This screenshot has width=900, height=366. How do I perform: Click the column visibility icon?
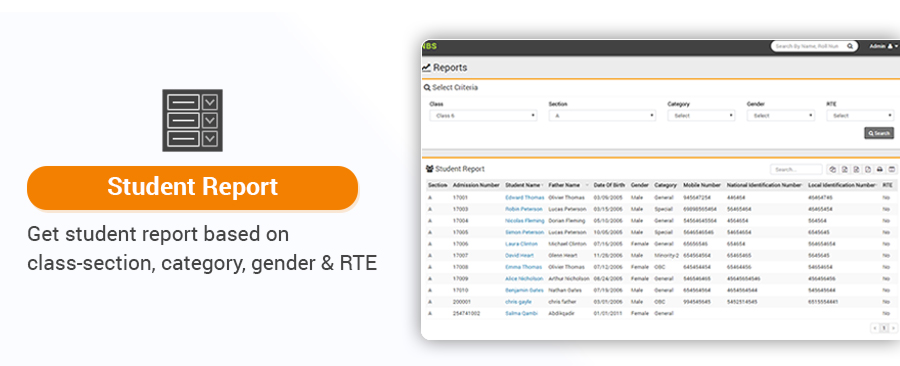[891, 169]
